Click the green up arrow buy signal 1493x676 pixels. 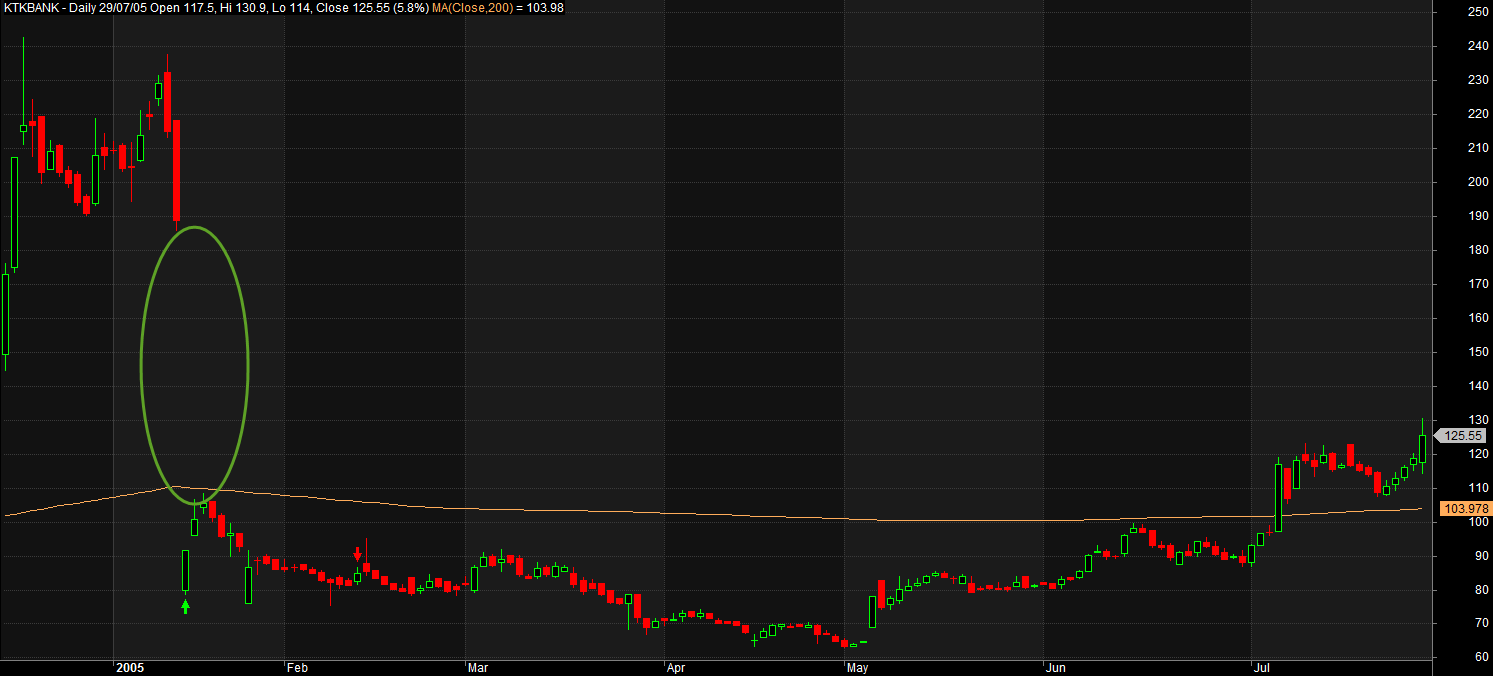coord(185,606)
